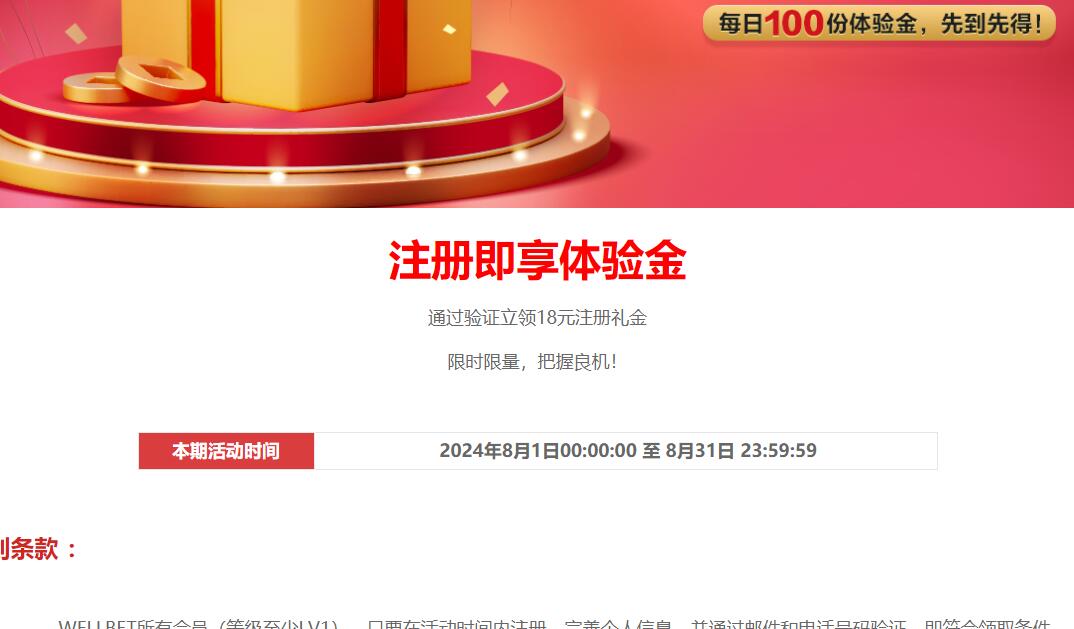Click the red heading 注册即享体验金
The height and width of the screenshot is (629, 1074).
coord(537,260)
